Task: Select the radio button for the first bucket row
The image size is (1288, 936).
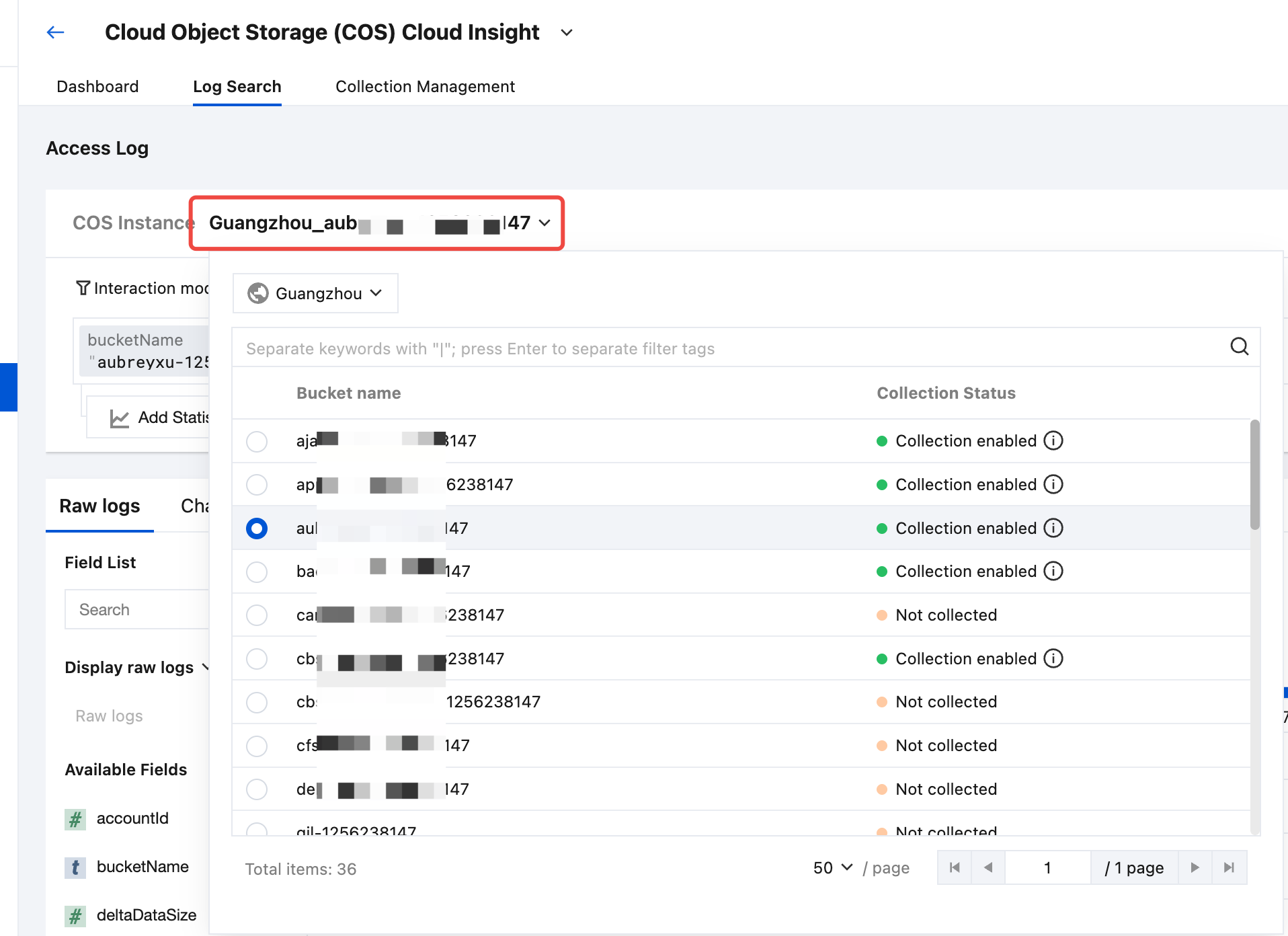Action: point(257,442)
